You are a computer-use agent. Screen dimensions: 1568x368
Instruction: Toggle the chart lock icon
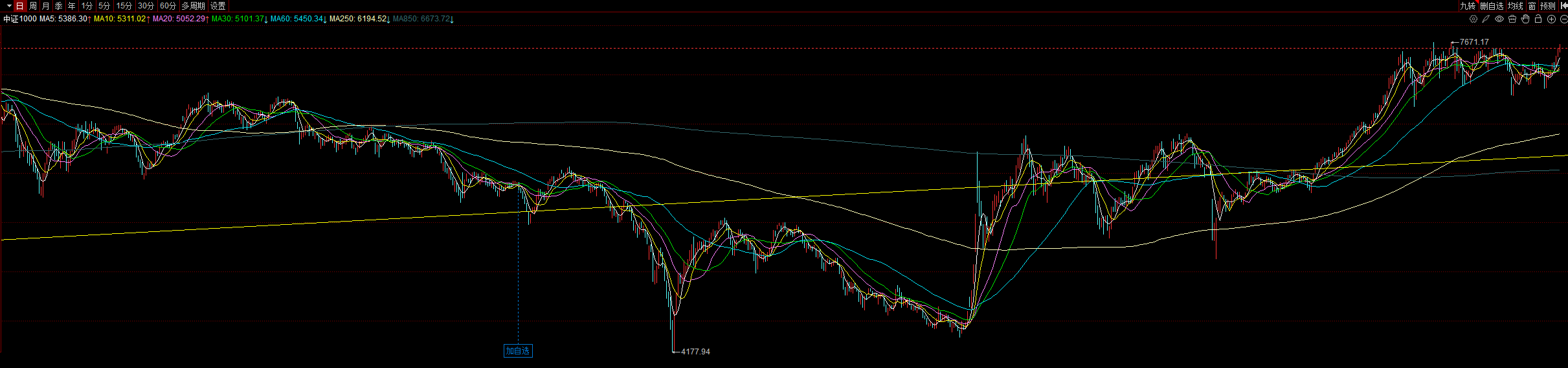(1538, 19)
